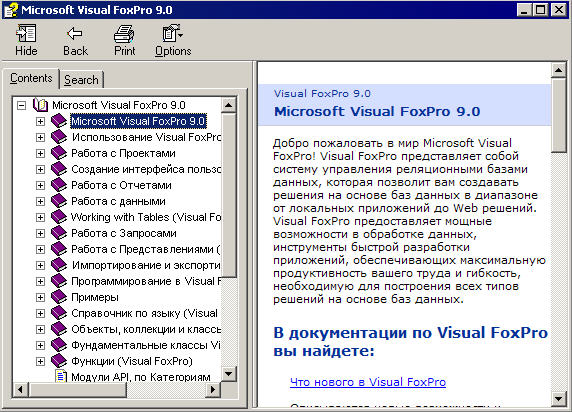
Task: Expand the Функции (Visual FoxPro) node
Action: coord(40,361)
